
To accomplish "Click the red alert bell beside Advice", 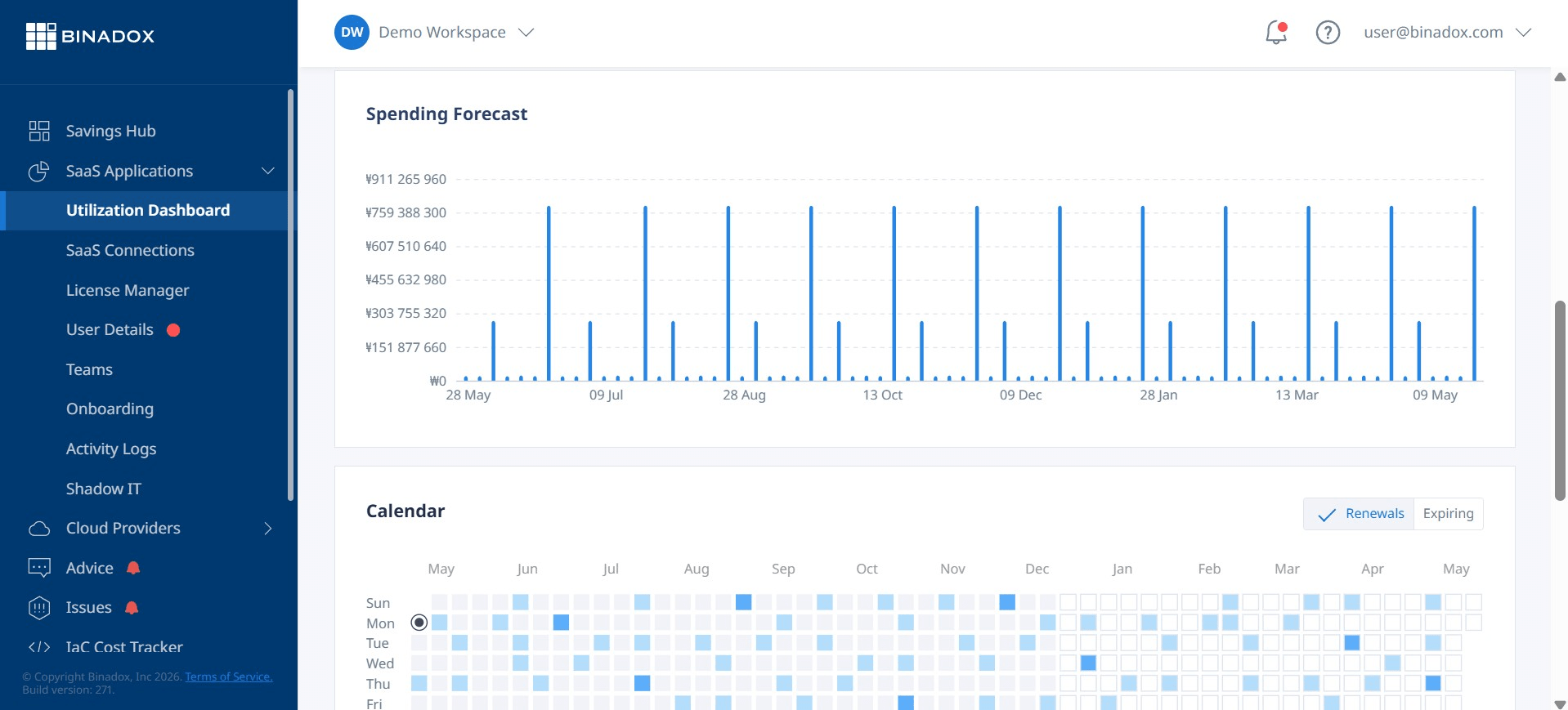I will [133, 568].
